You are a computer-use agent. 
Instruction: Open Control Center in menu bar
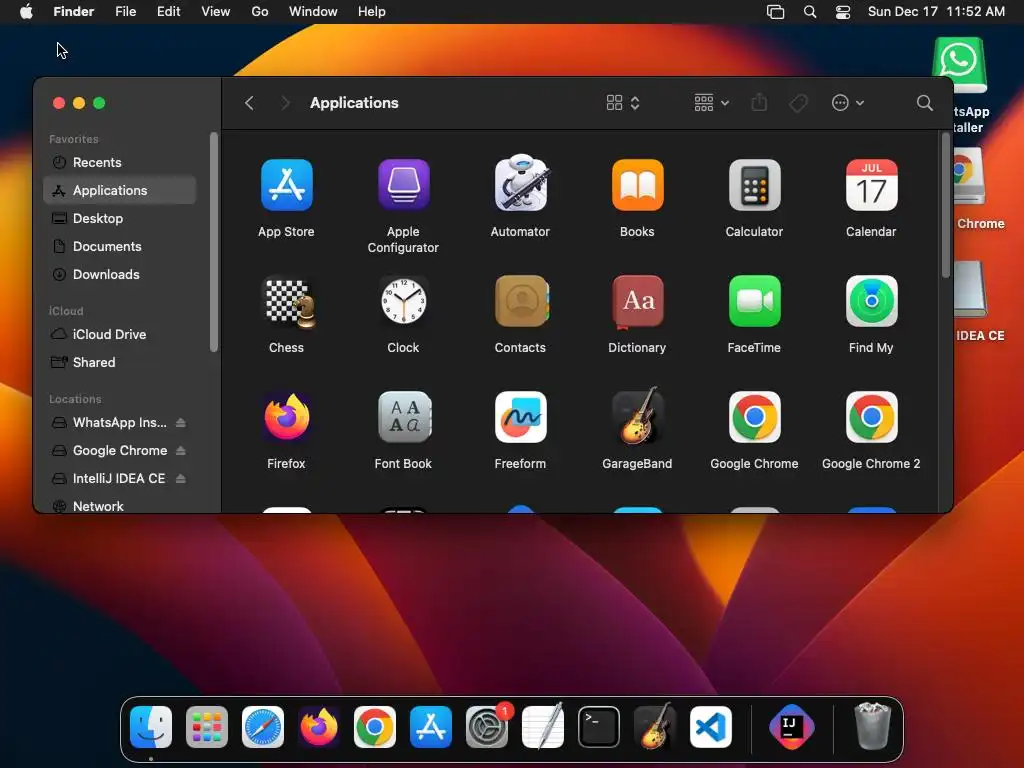(x=843, y=12)
